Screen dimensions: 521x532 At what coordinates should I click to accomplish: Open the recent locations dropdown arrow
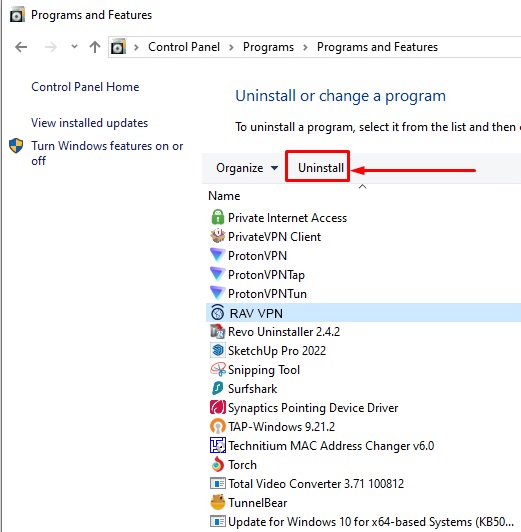tap(74, 46)
